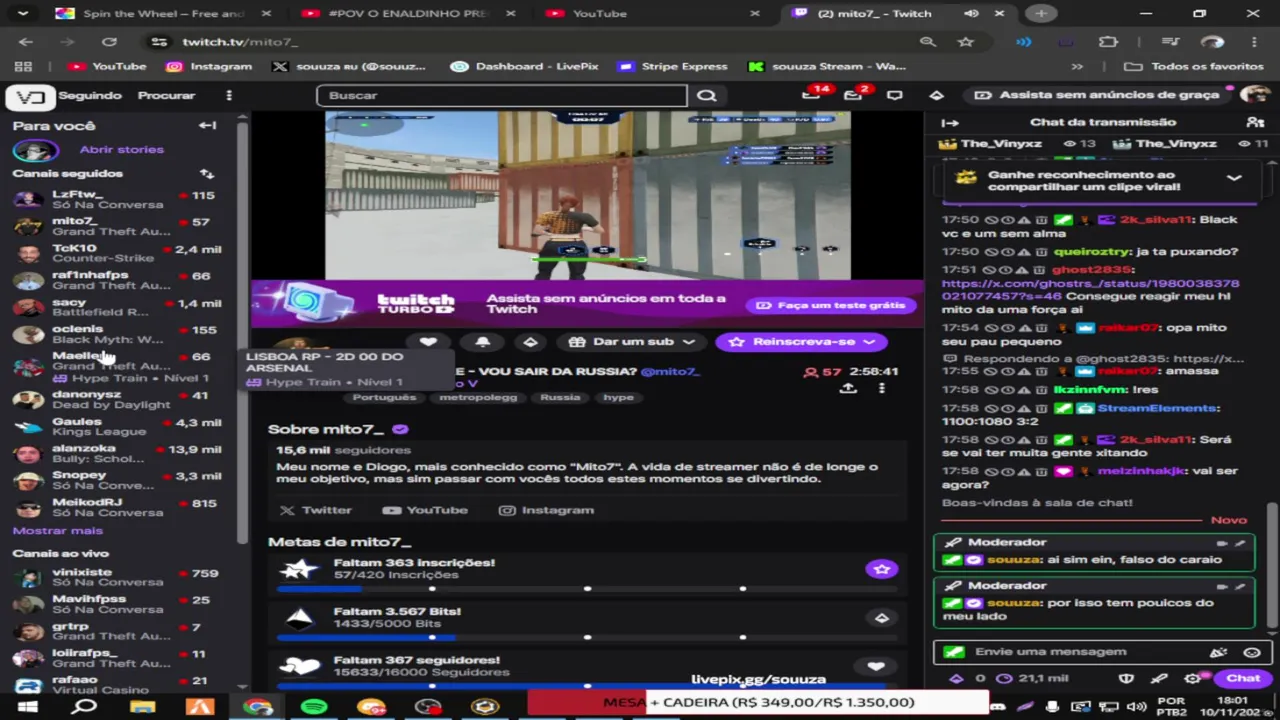Click the purple Chat send button

pyautogui.click(x=1243, y=678)
